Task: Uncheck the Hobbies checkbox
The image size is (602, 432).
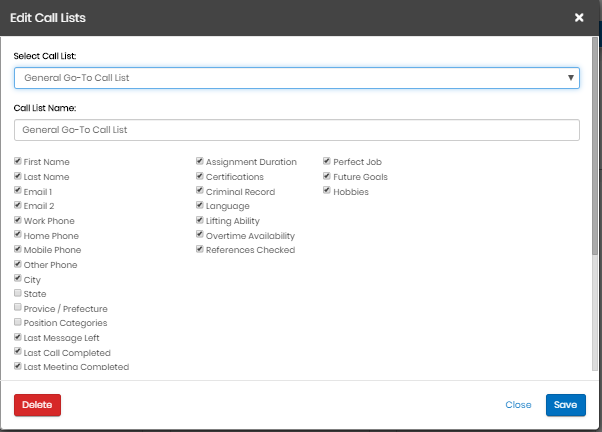Action: pyautogui.click(x=326, y=191)
